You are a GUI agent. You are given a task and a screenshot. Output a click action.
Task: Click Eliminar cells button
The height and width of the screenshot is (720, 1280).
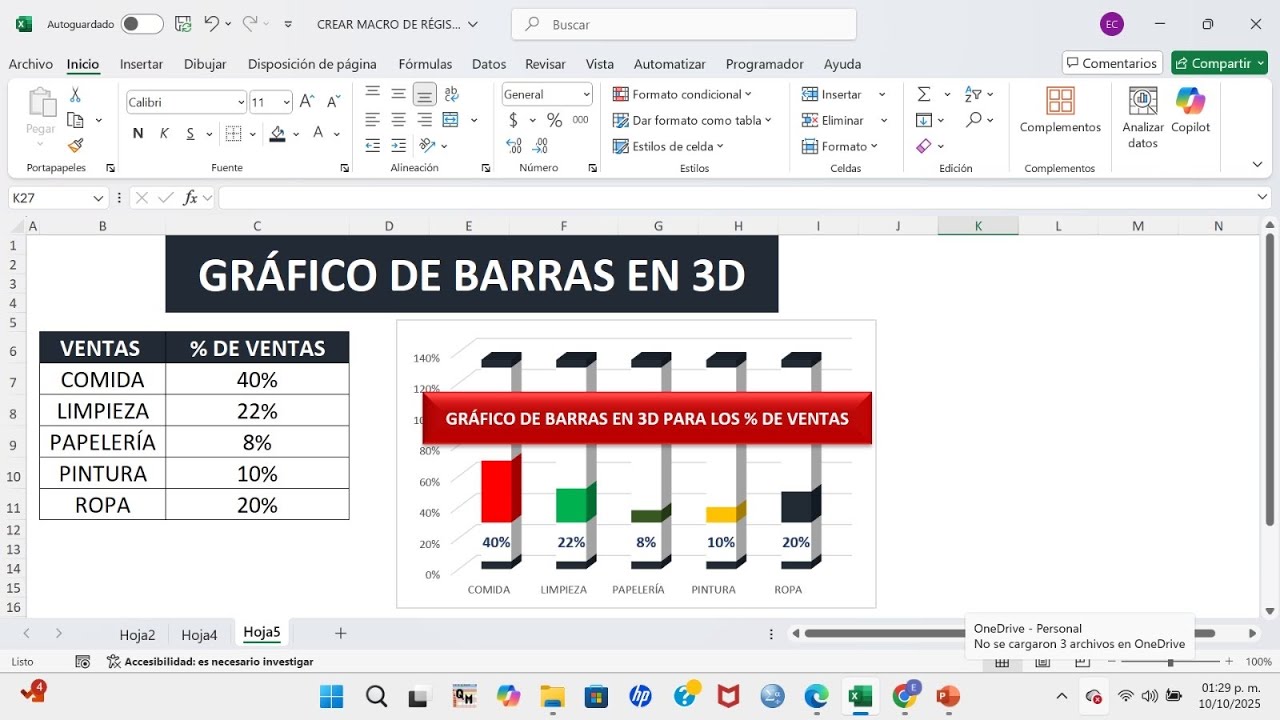(x=833, y=120)
